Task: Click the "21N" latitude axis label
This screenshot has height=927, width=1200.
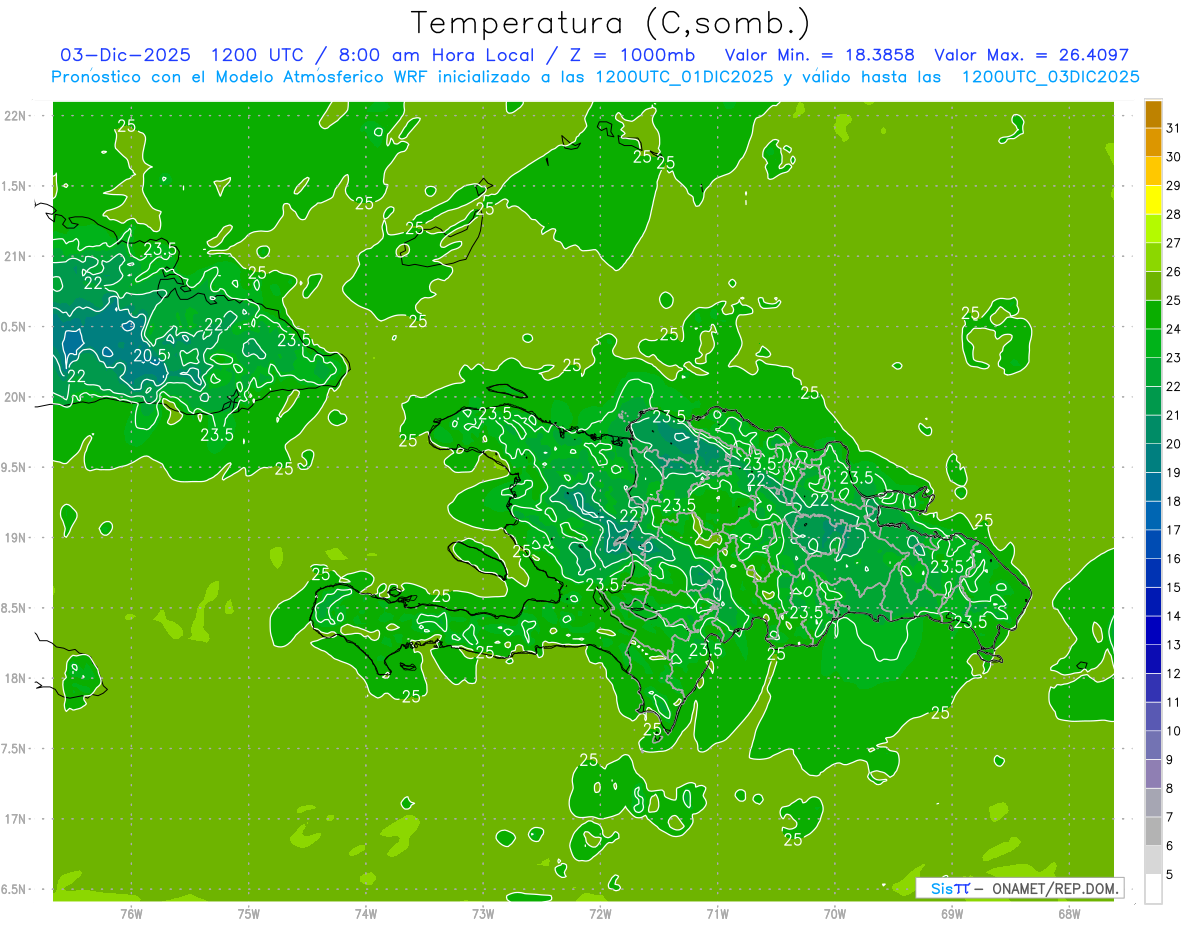Action: 16,256
